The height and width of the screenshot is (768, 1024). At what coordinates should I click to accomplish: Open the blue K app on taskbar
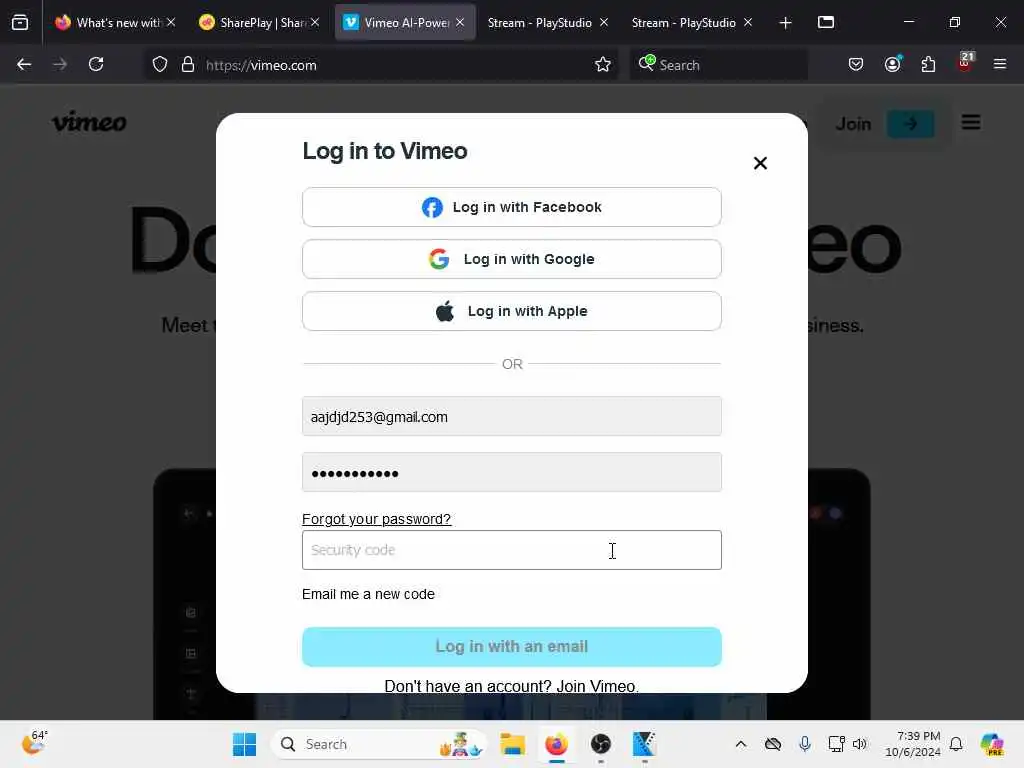point(644,744)
